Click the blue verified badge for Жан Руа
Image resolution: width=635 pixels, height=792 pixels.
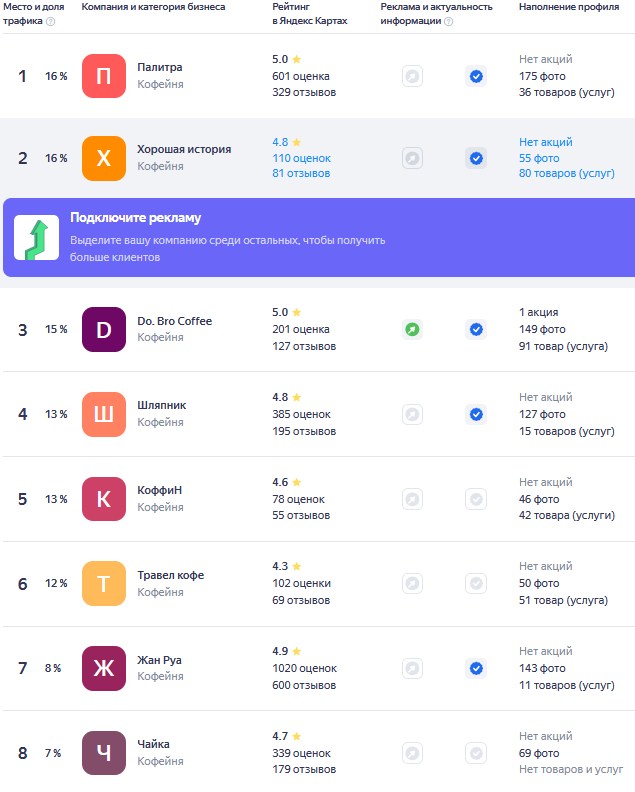[x=476, y=668]
